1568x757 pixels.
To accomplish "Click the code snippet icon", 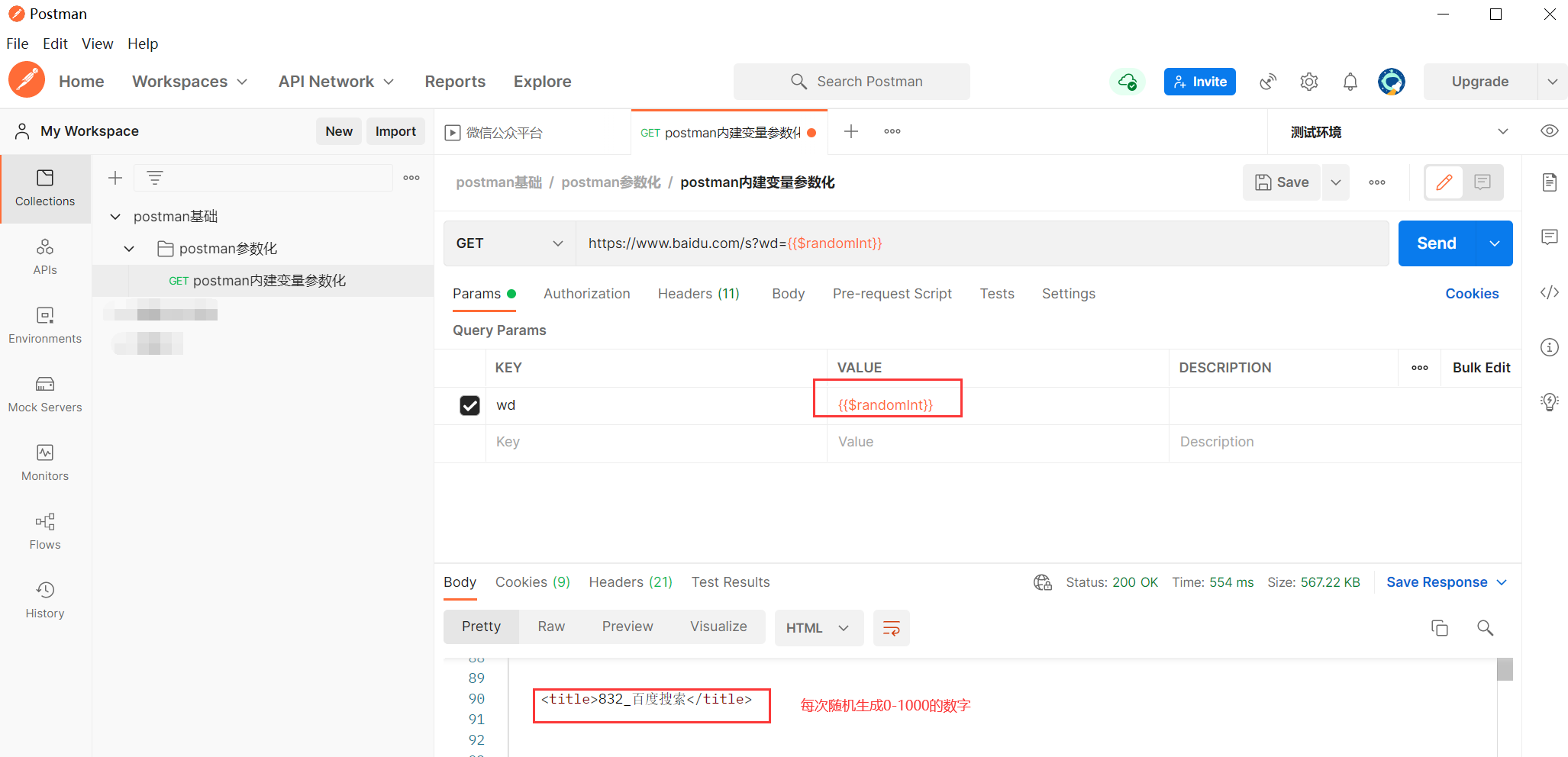I will pyautogui.click(x=1549, y=292).
